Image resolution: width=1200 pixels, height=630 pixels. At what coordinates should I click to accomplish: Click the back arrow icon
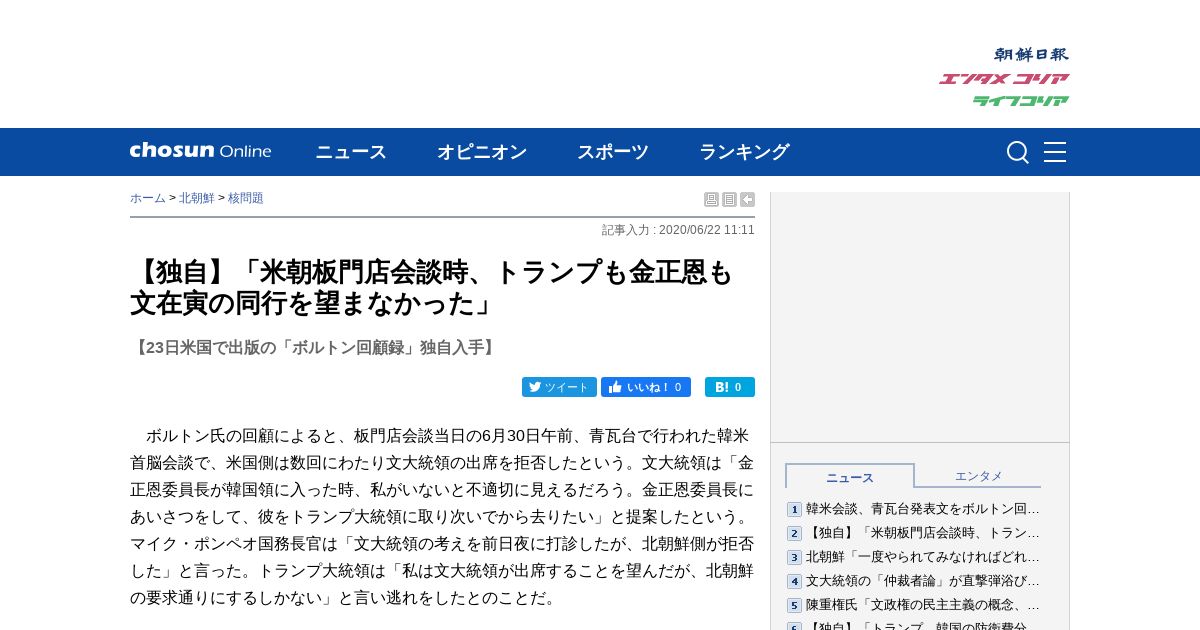click(x=747, y=199)
